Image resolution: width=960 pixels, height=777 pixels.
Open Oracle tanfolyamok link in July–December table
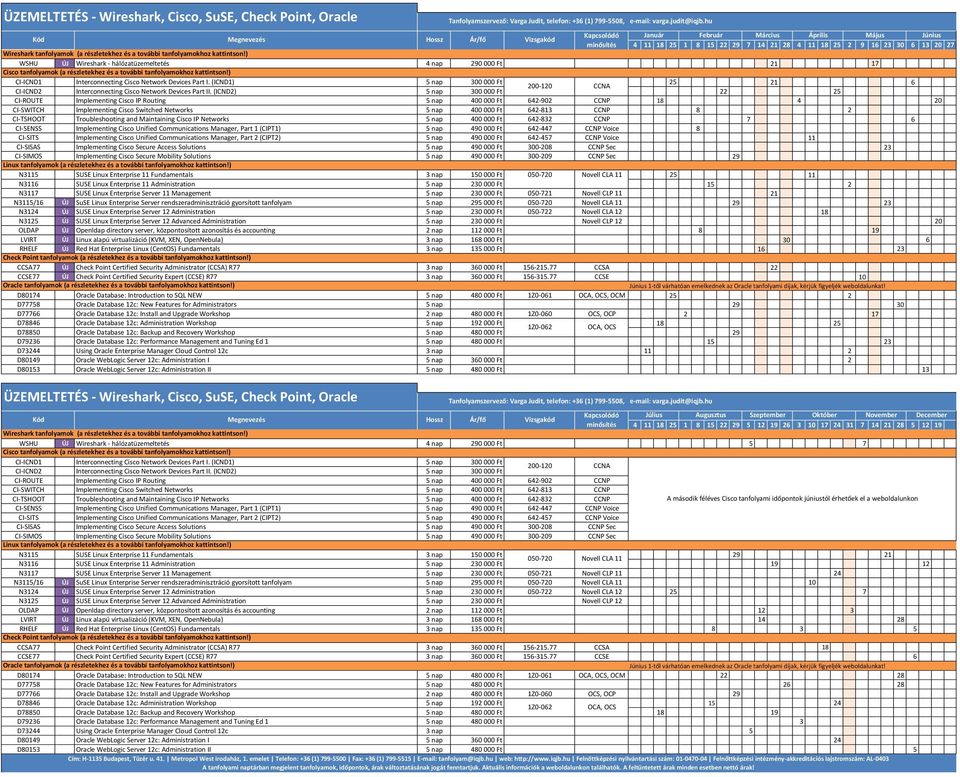point(119,665)
